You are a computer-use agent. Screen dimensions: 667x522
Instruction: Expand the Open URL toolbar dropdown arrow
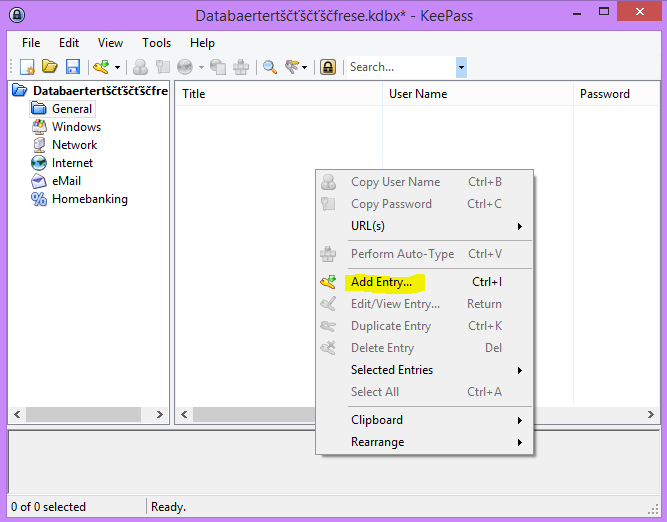(x=201, y=67)
